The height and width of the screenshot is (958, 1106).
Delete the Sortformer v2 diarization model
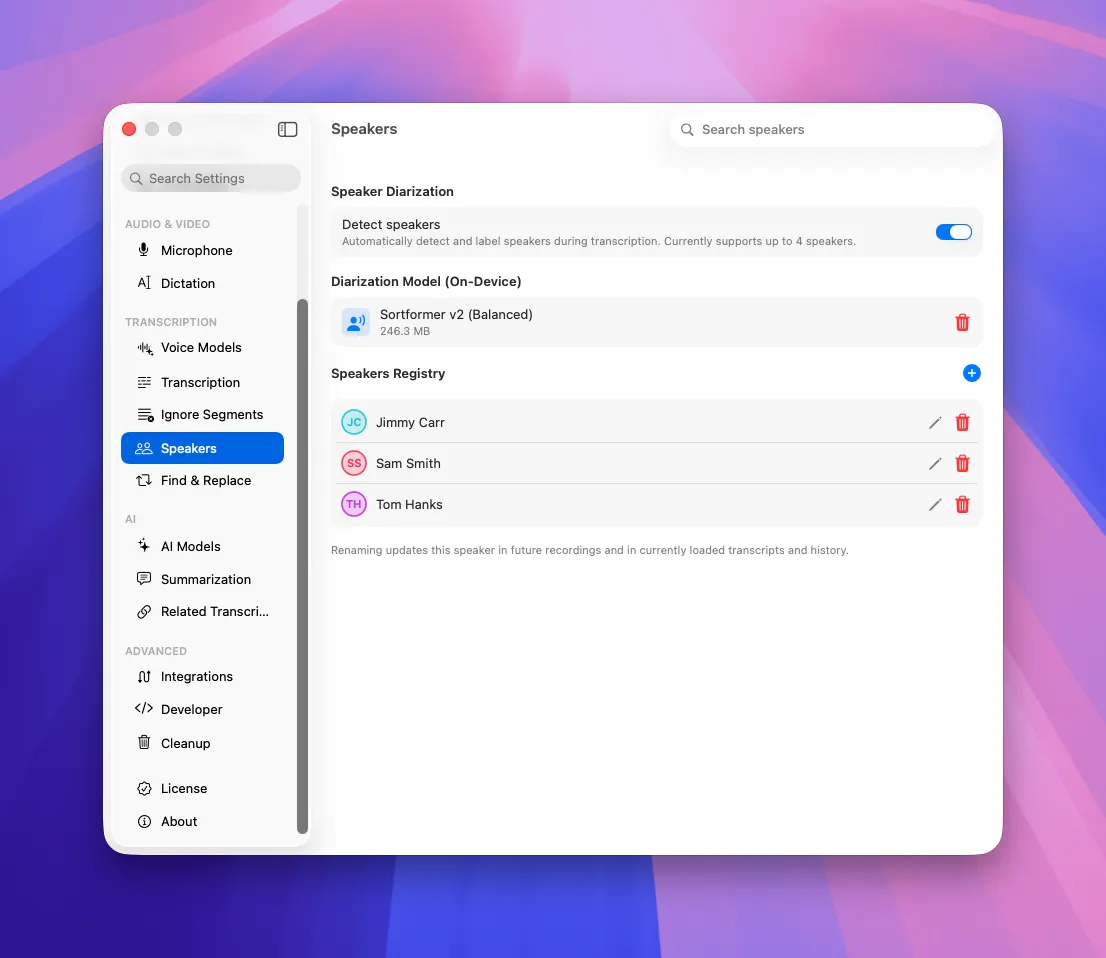(962, 322)
